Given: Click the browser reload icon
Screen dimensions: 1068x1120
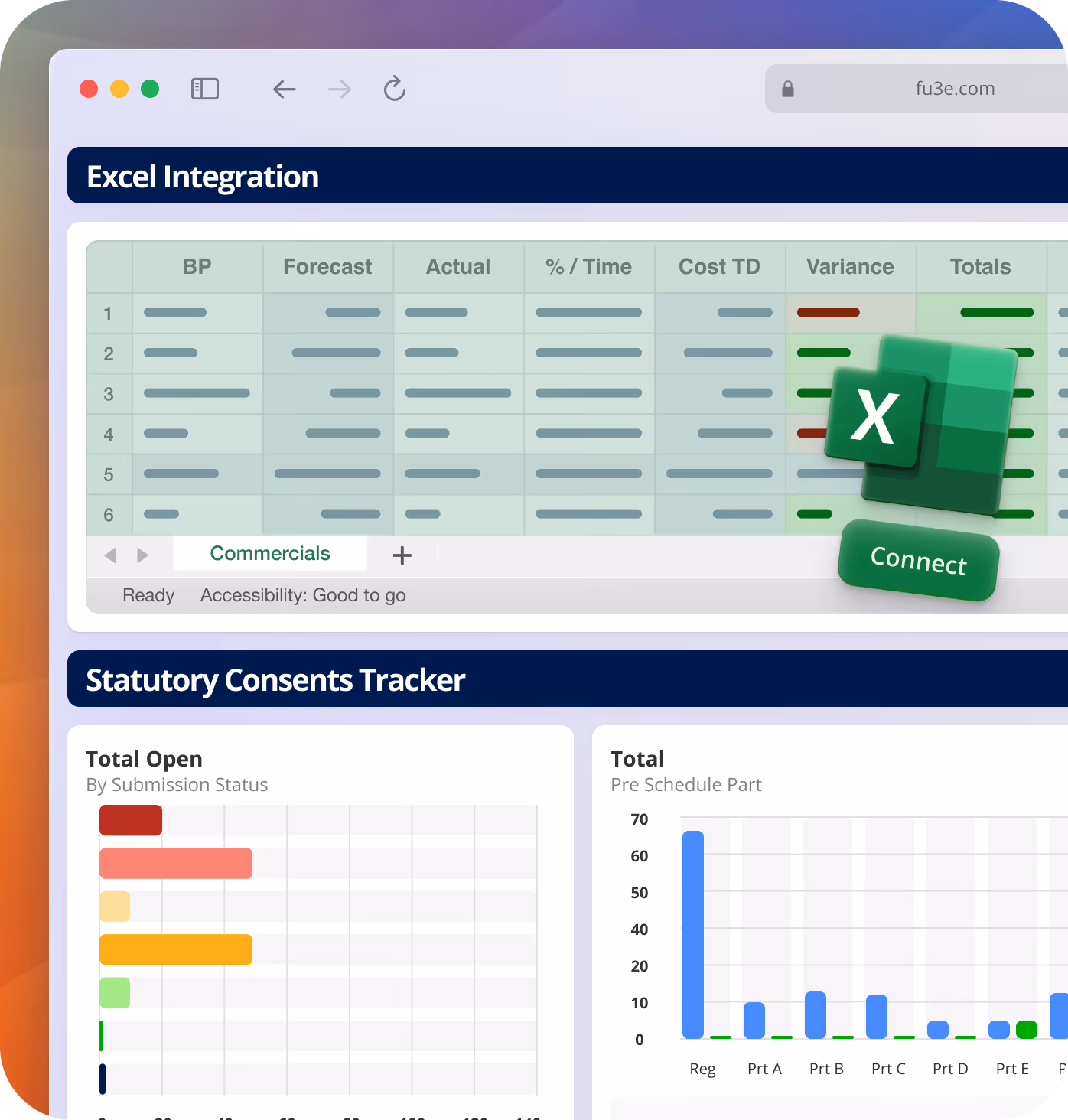Looking at the screenshot, I should click(394, 89).
